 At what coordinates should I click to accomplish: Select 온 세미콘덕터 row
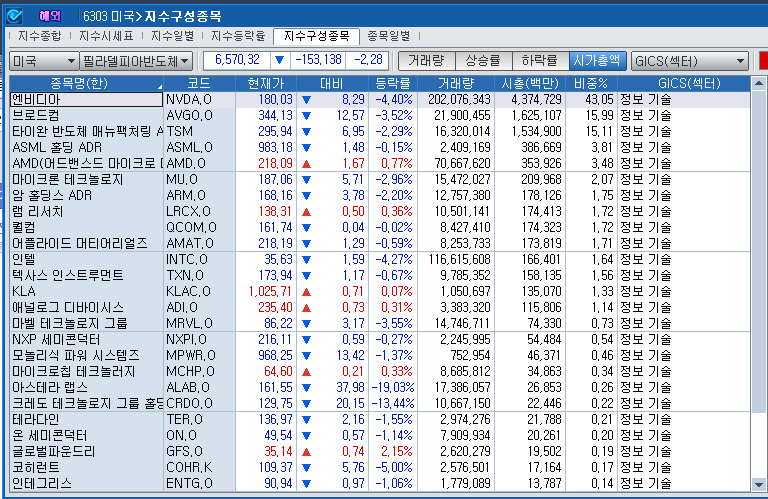380,435
